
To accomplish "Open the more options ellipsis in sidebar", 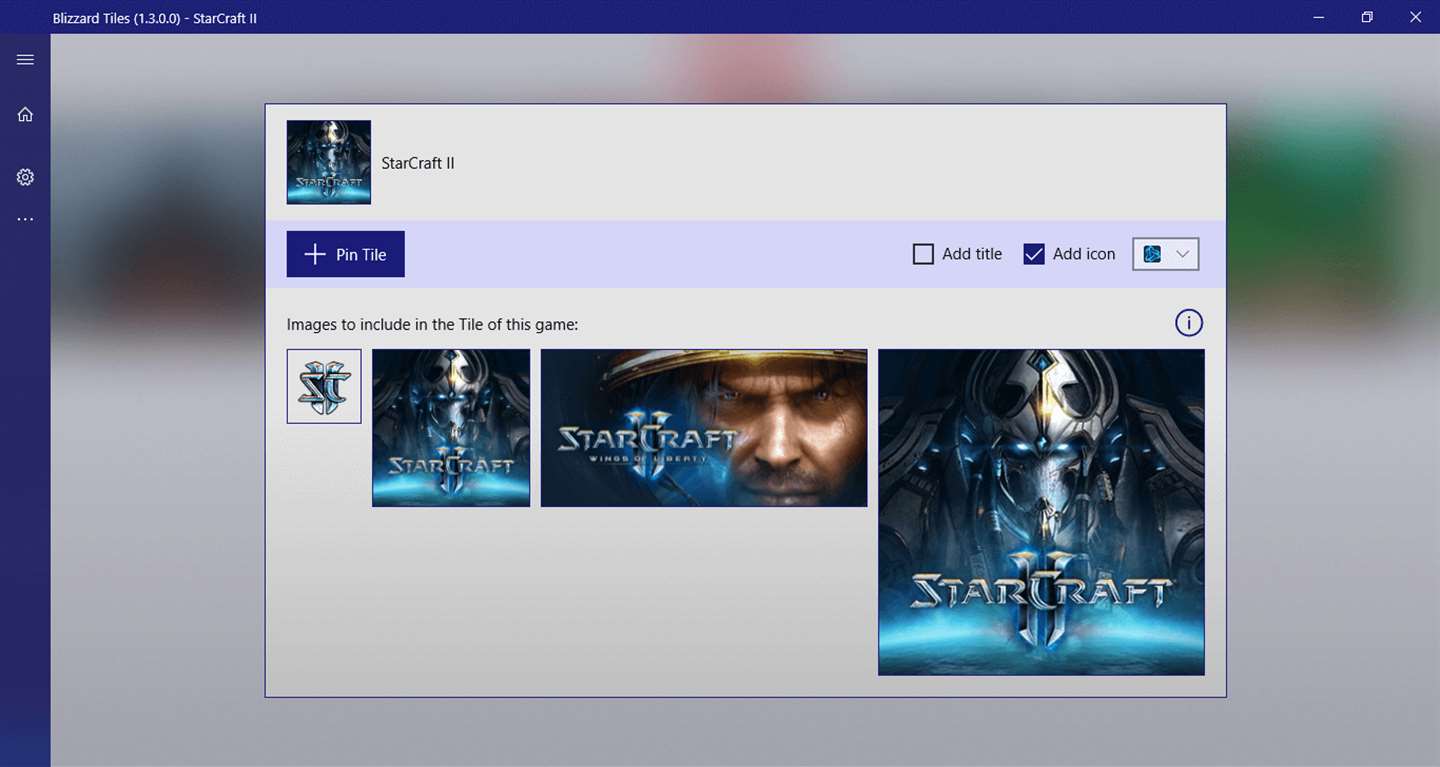I will [25, 219].
